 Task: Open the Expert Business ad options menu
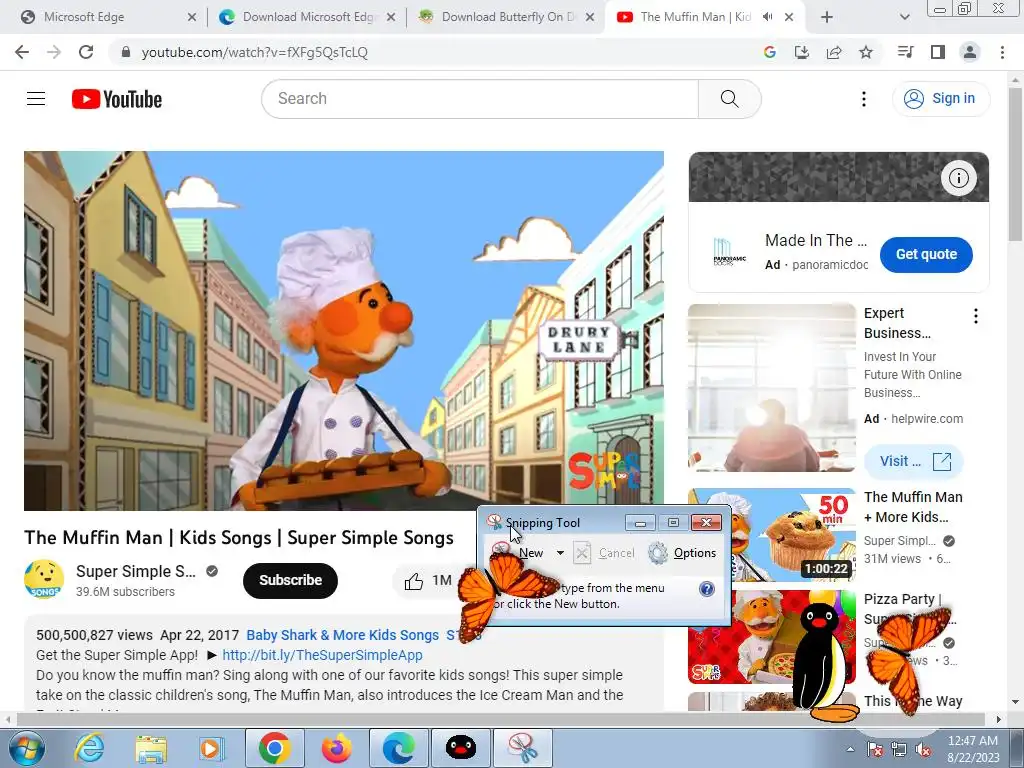coord(976,317)
